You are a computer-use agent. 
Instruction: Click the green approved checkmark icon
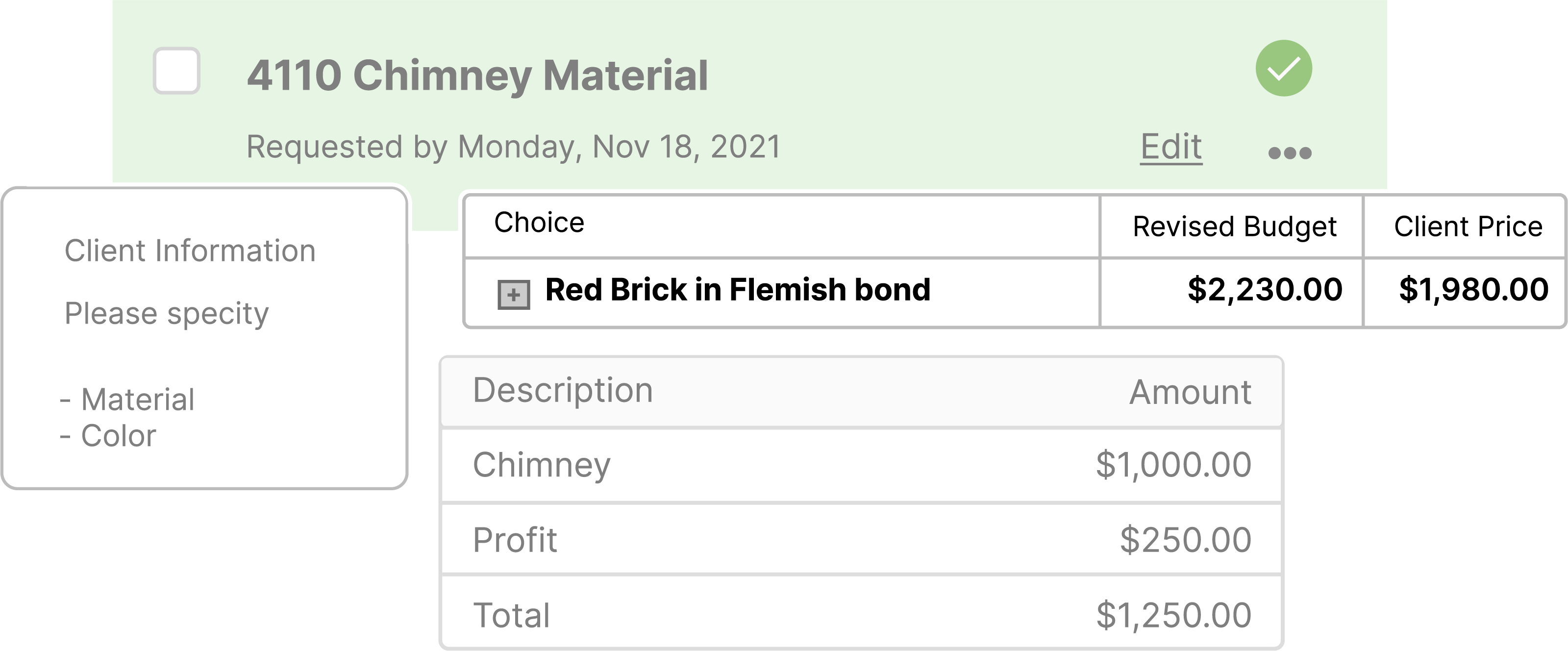coord(1283,68)
